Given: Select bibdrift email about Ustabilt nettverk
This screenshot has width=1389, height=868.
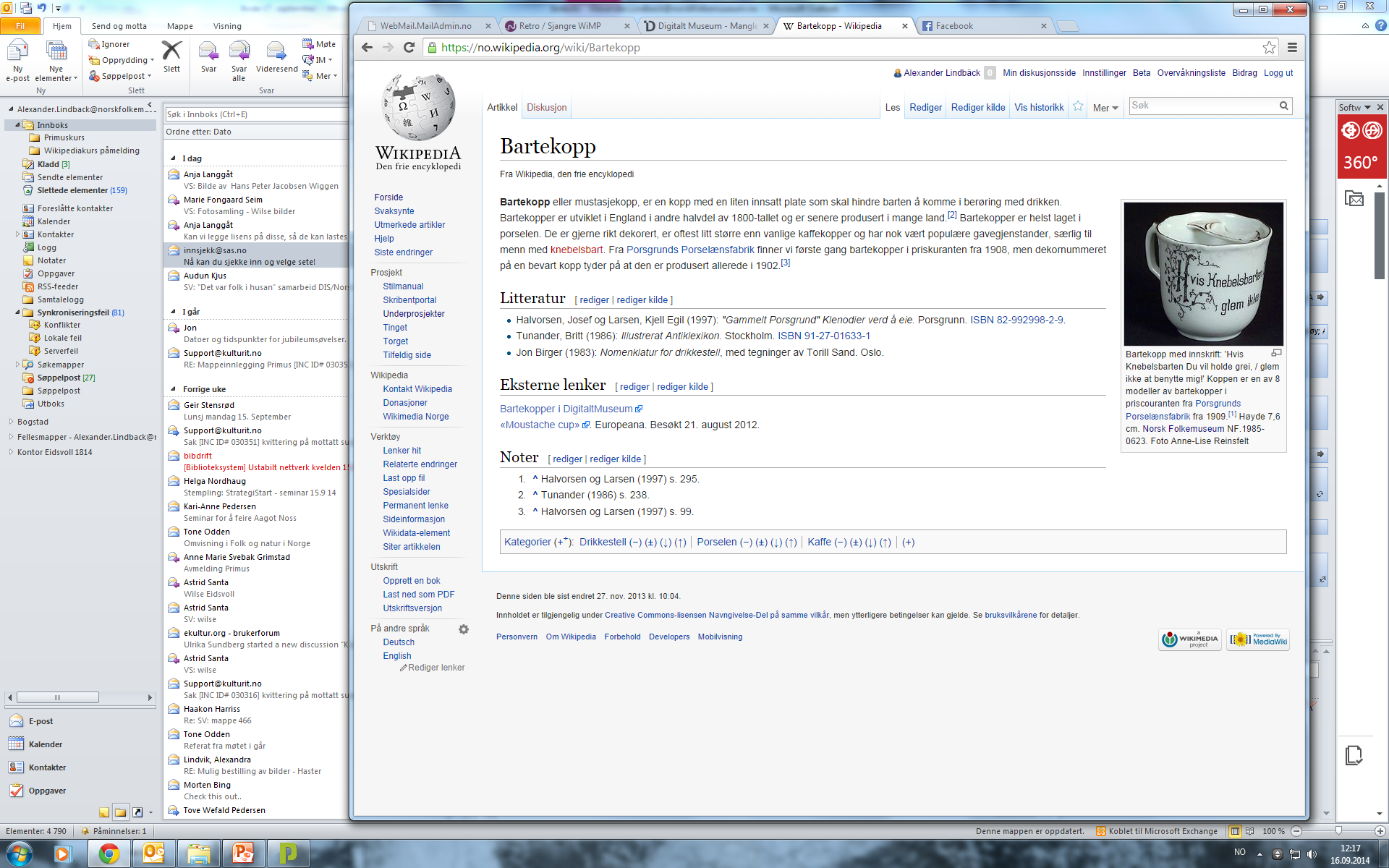Looking at the screenshot, I should click(257, 461).
